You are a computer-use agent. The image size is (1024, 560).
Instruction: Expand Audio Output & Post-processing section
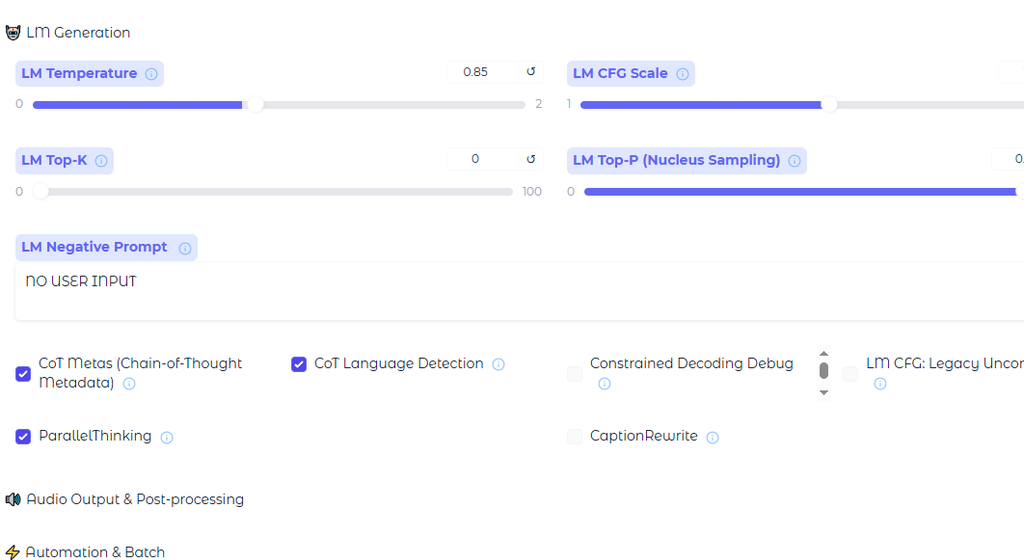click(125, 499)
